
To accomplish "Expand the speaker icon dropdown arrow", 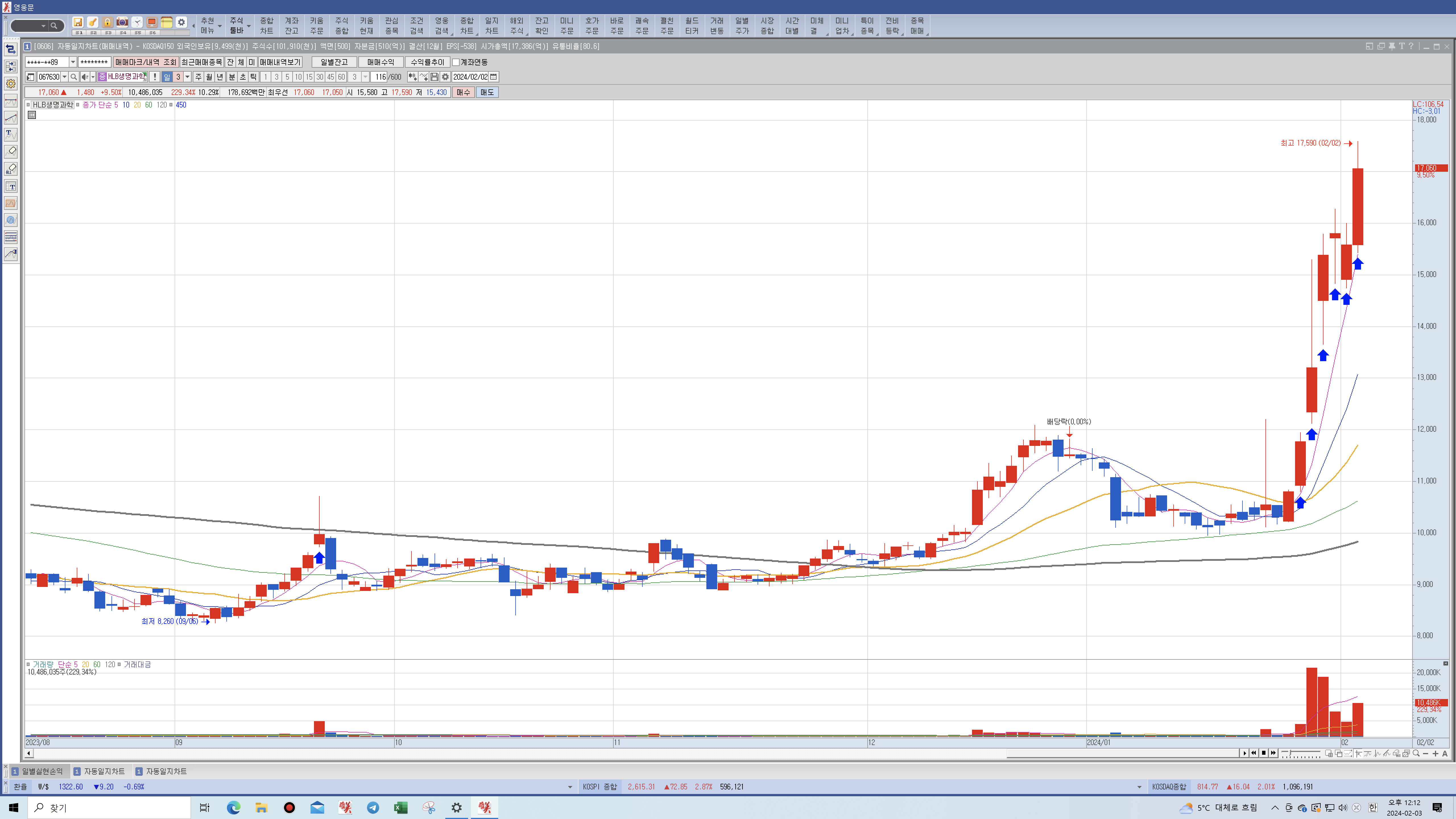I will pyautogui.click(x=93, y=77).
